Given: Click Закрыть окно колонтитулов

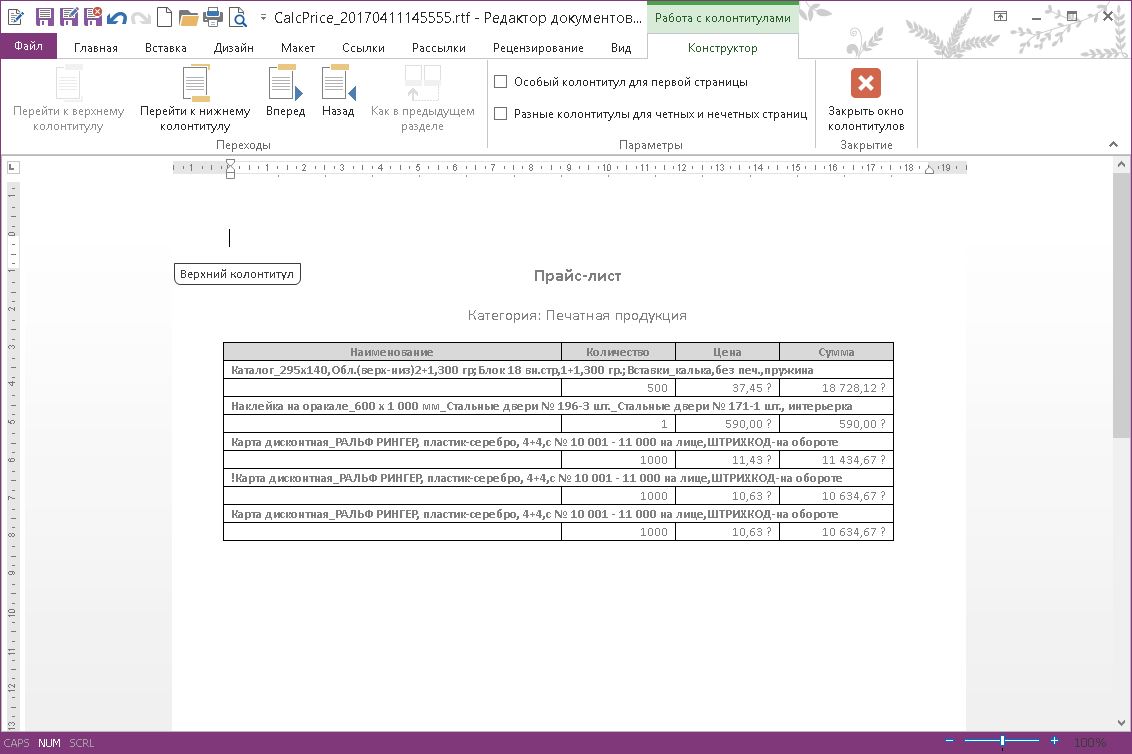Looking at the screenshot, I should [866, 100].
